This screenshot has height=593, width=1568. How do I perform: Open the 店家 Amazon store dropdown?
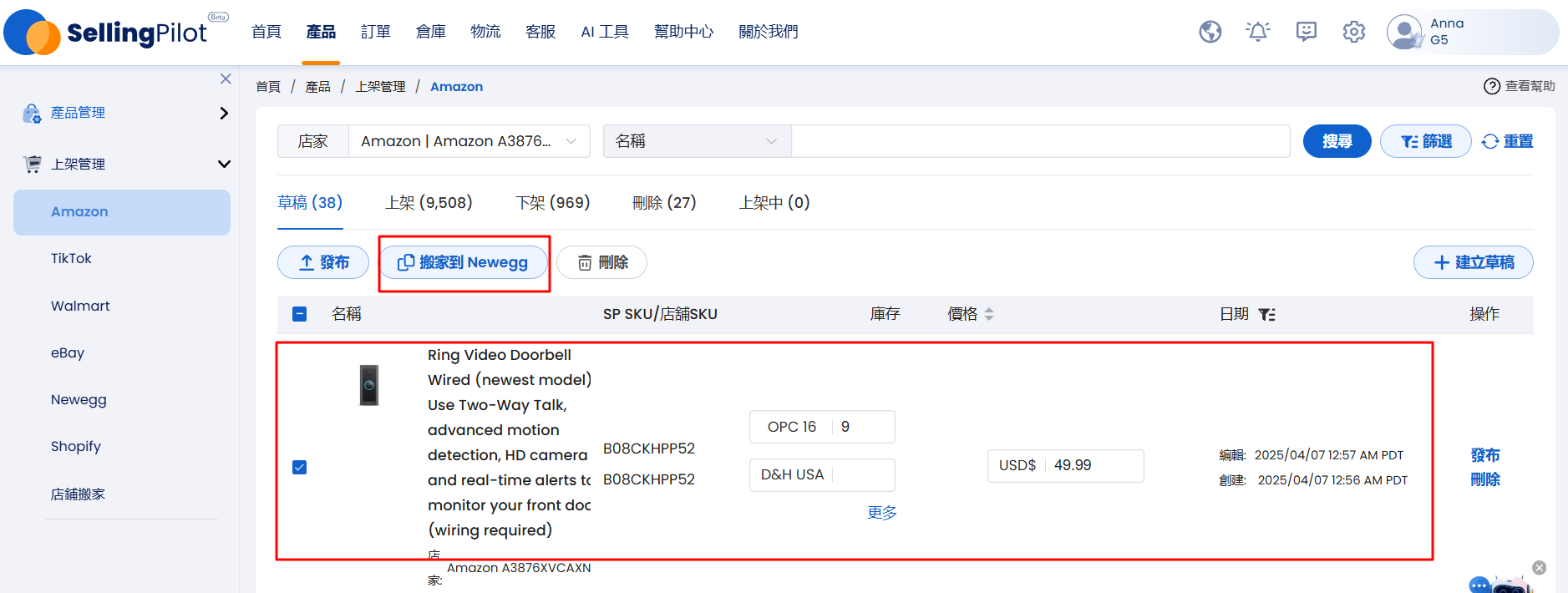[x=469, y=141]
